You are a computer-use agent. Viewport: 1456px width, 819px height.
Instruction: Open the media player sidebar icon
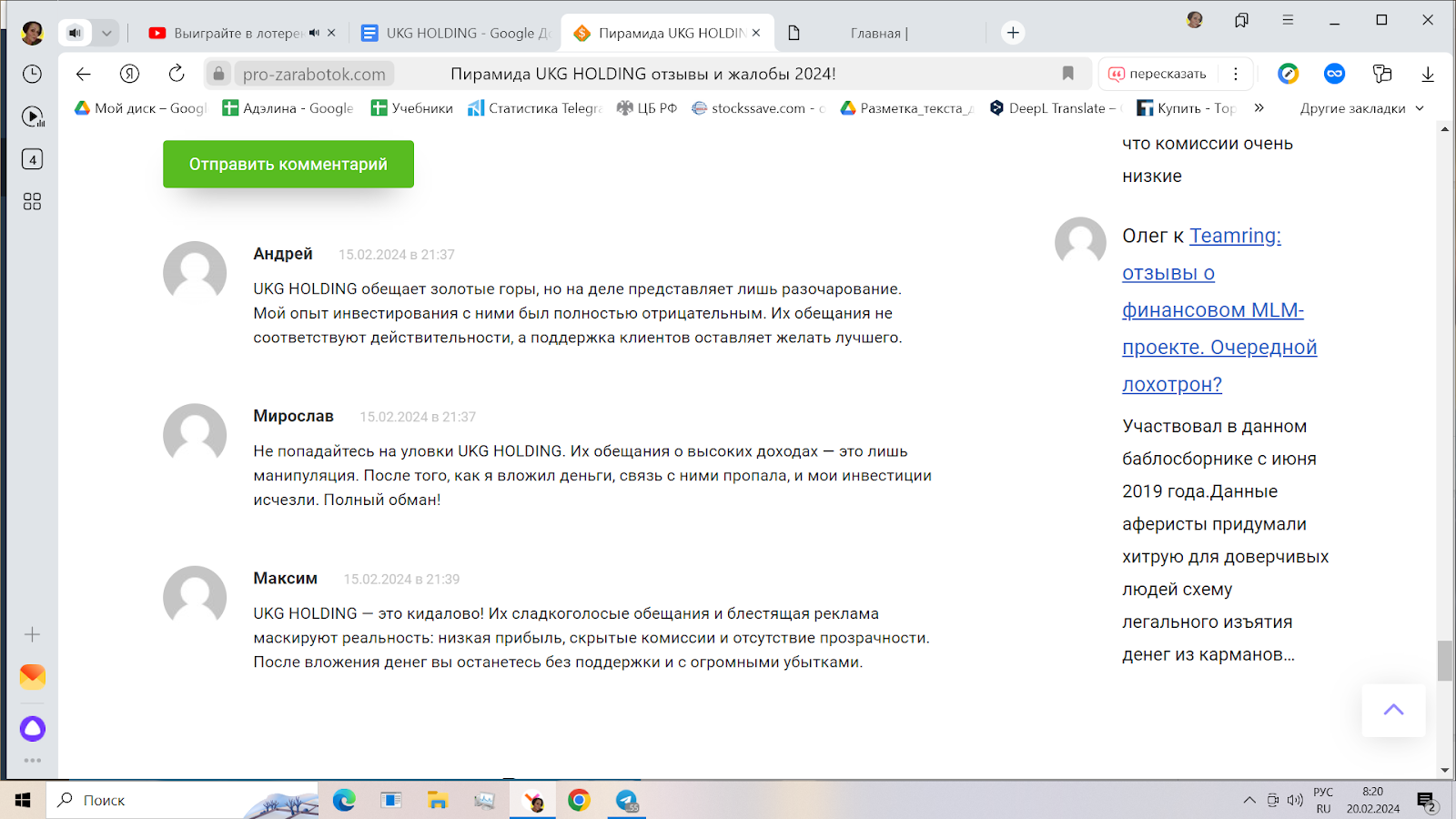point(33,116)
